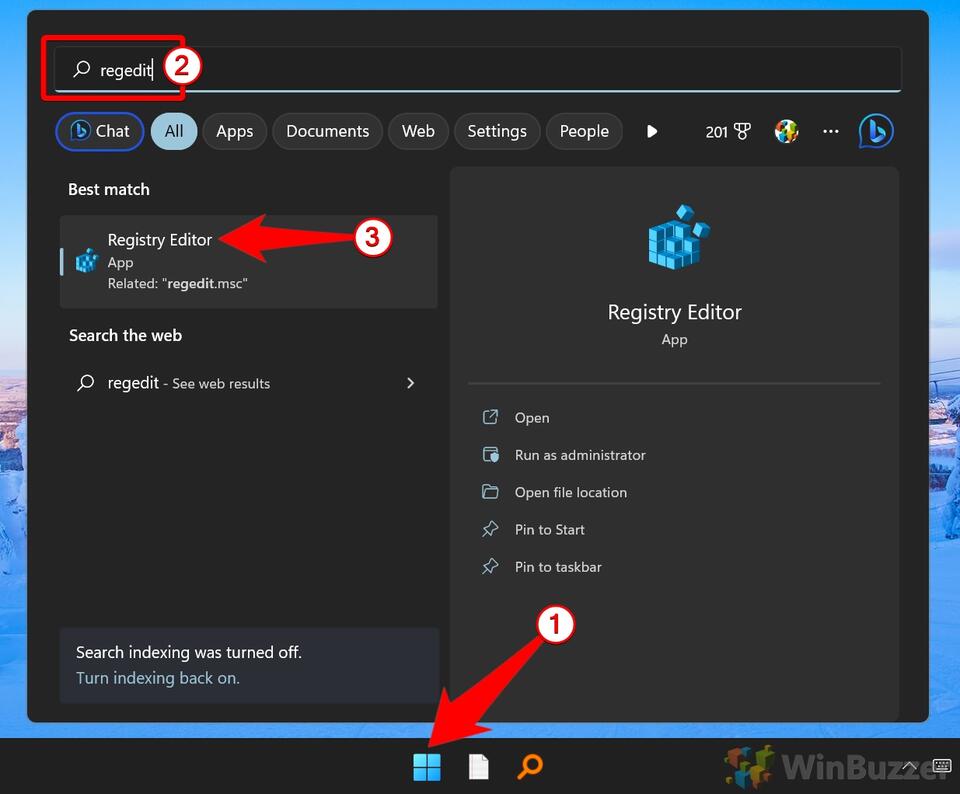Click the Registry Editor icon in the preview pane

(x=674, y=237)
